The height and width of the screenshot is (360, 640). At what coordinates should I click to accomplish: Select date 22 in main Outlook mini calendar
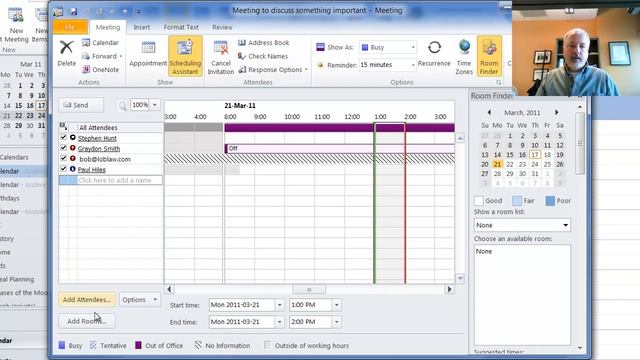click(x=19, y=116)
